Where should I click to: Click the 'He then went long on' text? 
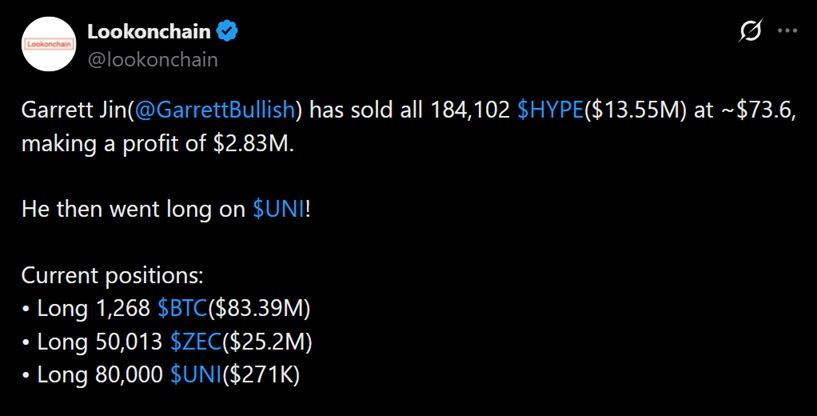pyautogui.click(x=133, y=210)
